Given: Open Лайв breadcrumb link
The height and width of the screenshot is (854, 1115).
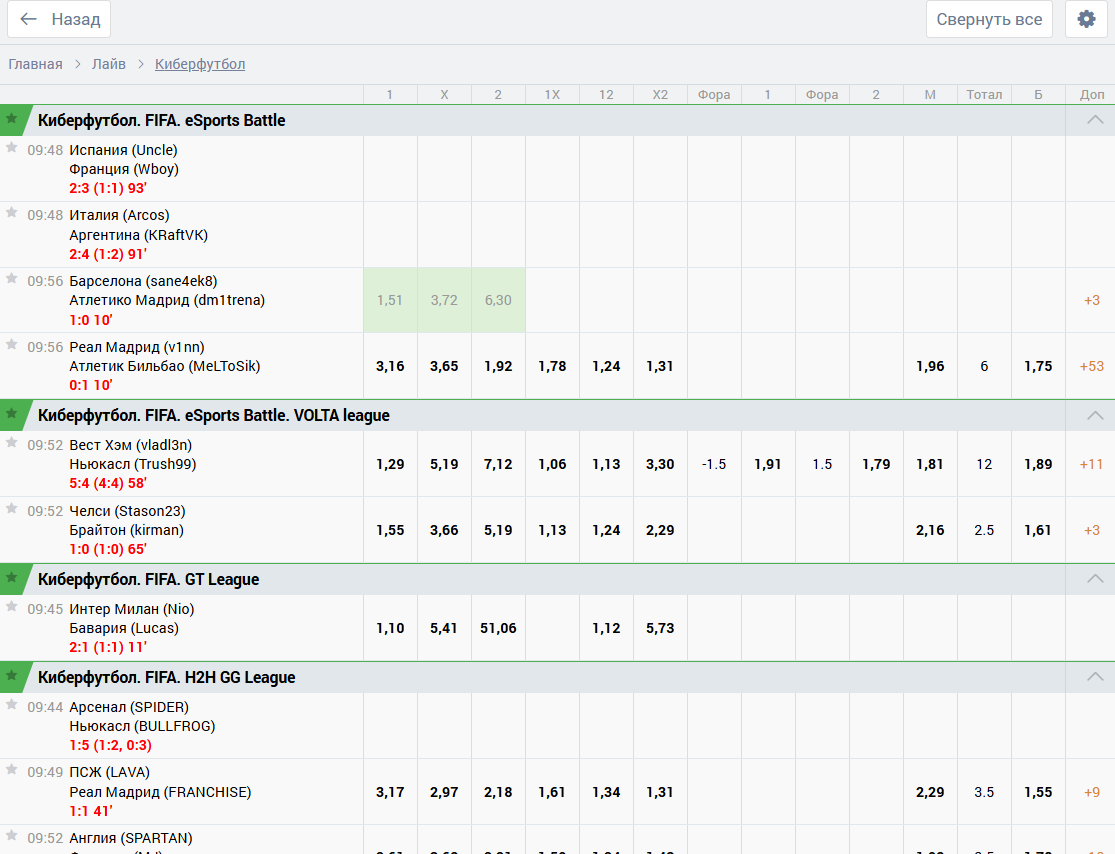Looking at the screenshot, I should [x=109, y=64].
